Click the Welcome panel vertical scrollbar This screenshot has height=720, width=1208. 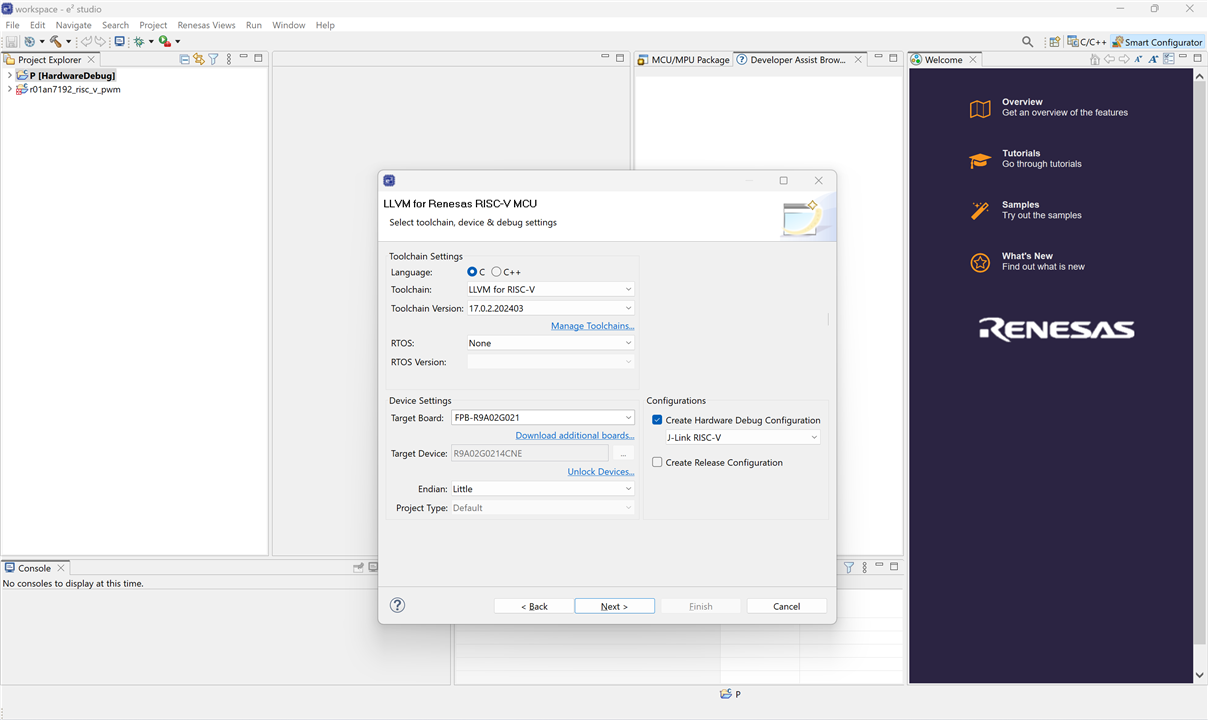1200,370
